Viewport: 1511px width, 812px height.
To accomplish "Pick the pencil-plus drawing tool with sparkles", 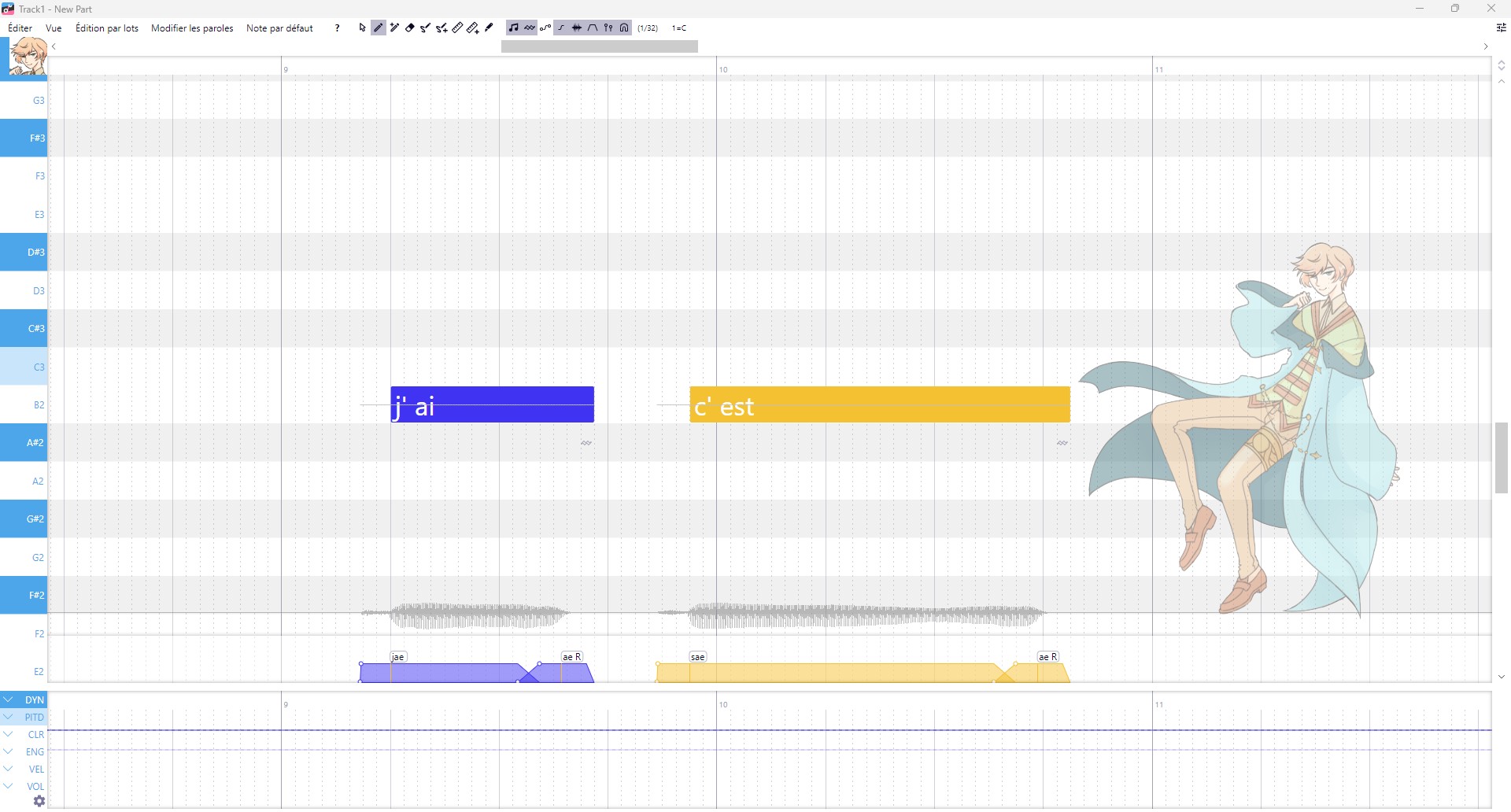I will click(394, 28).
